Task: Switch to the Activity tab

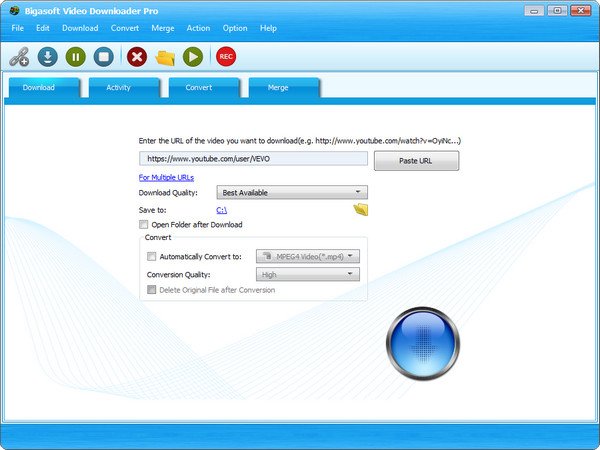Action: [124, 88]
